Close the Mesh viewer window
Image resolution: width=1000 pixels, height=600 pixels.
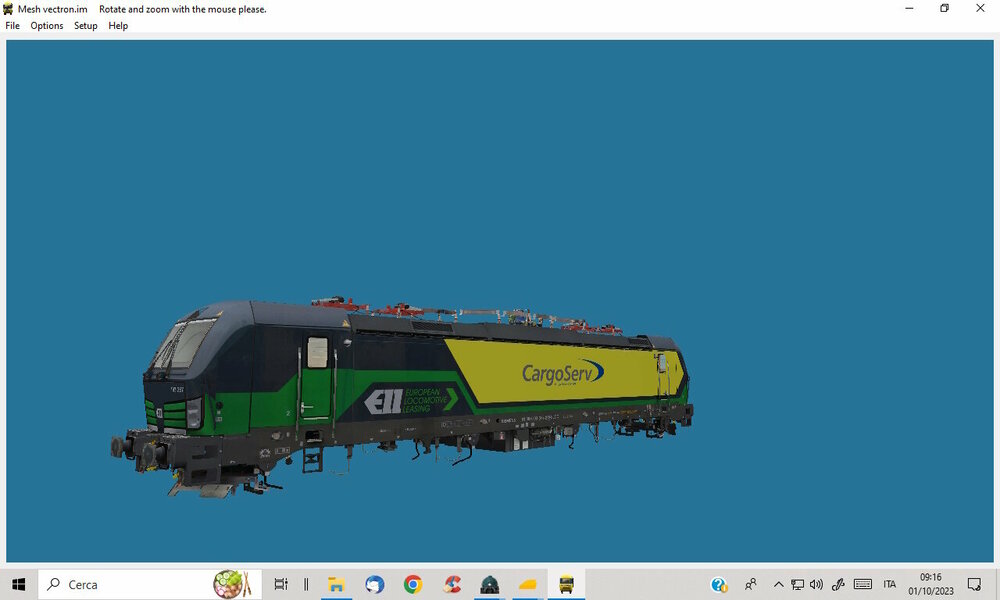[x=980, y=8]
